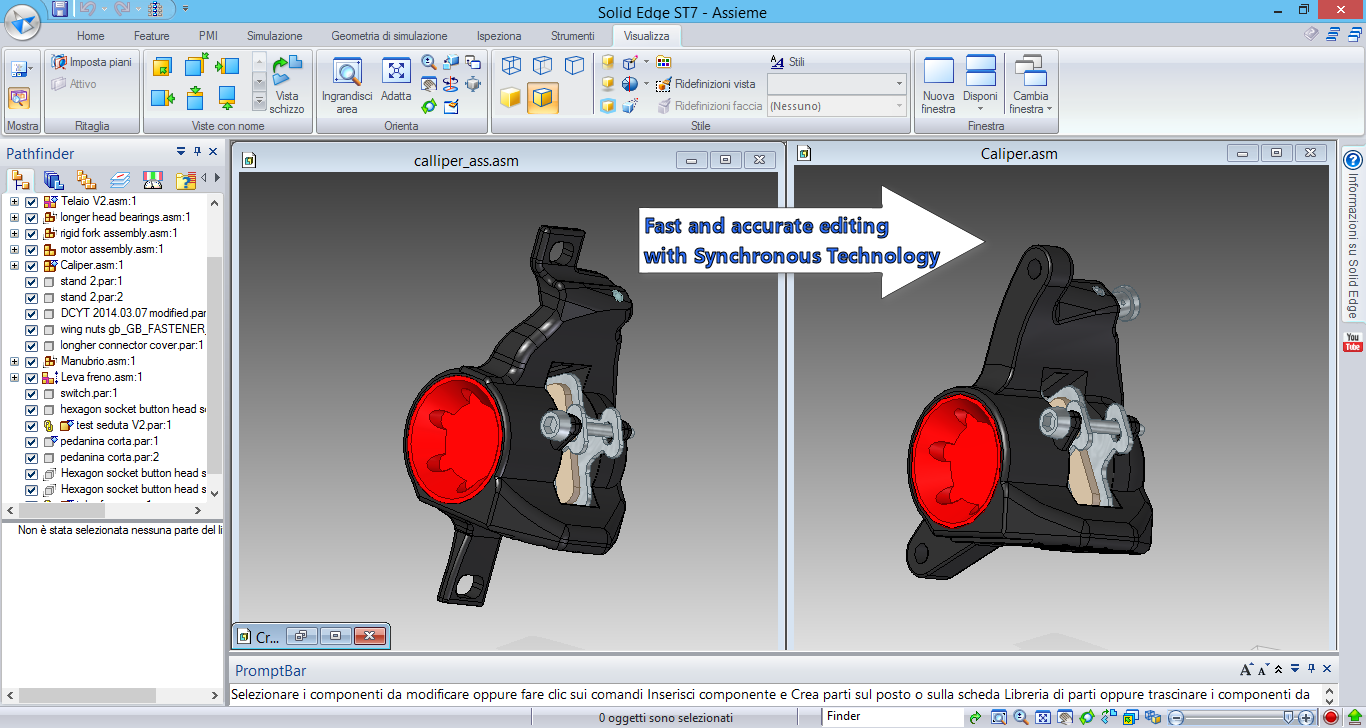Open Cambia finestra dropdown
The width and height of the screenshot is (1366, 728).
(x=1031, y=86)
